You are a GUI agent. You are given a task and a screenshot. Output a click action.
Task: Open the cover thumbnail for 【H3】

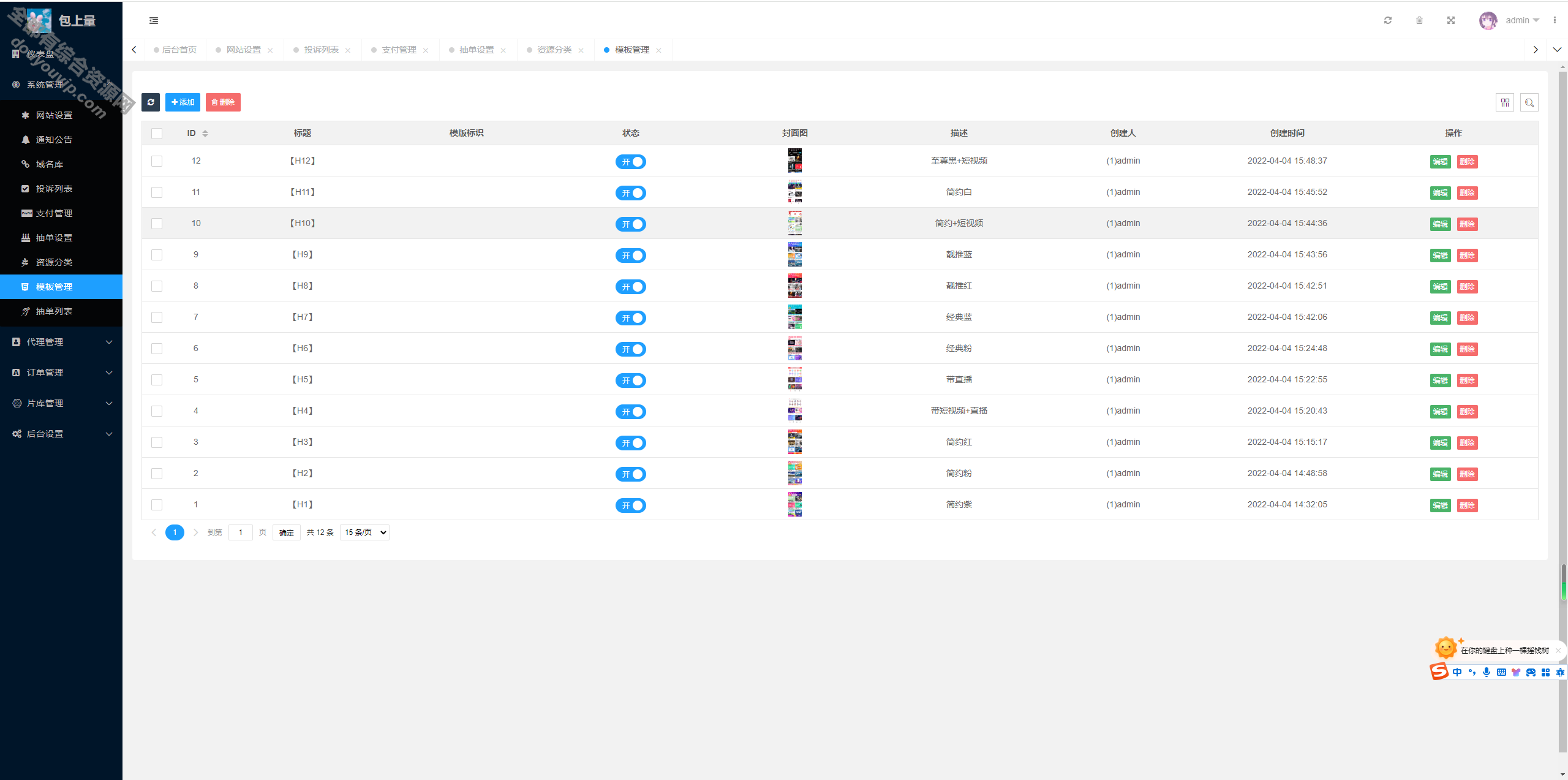coord(795,442)
